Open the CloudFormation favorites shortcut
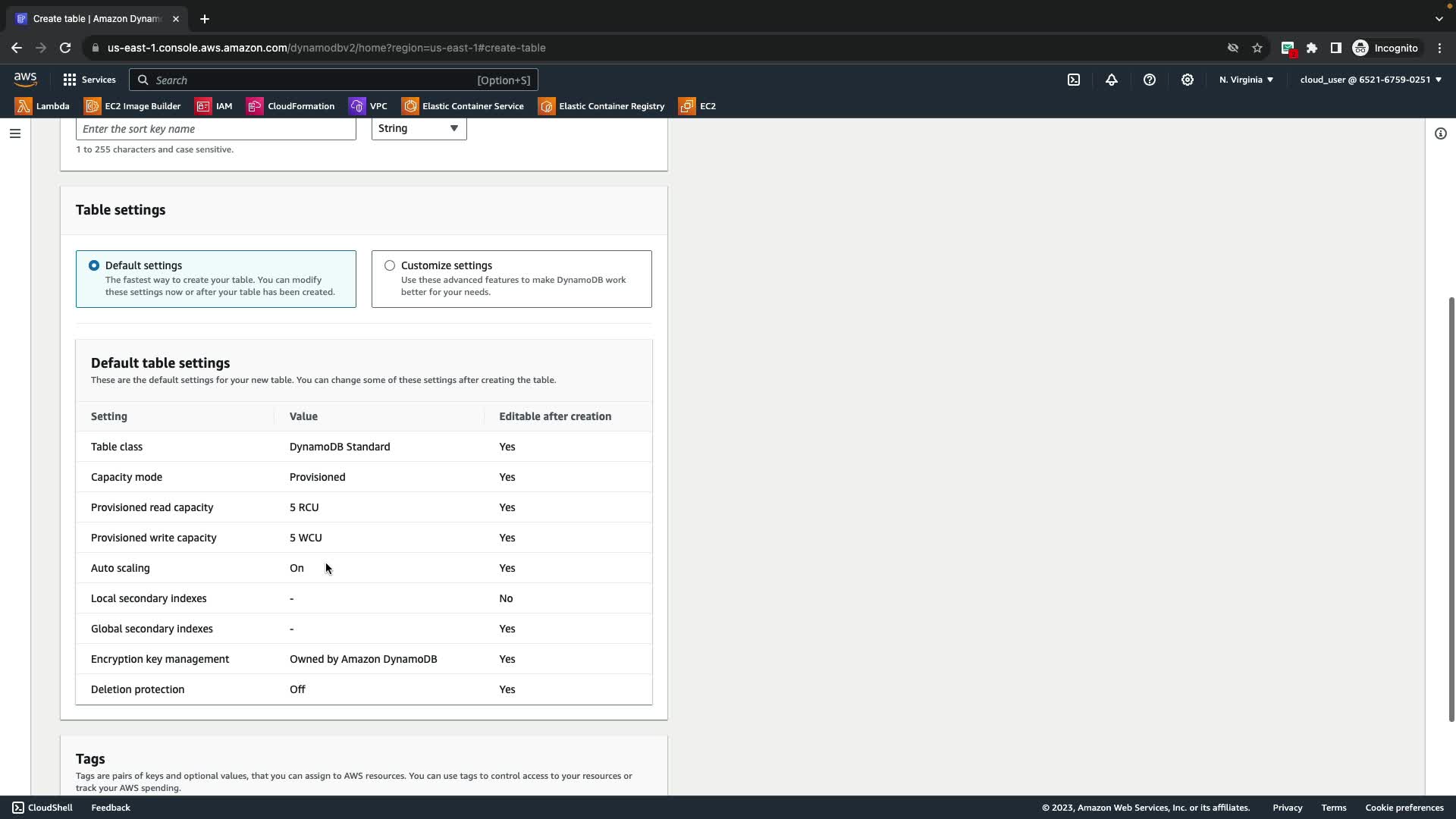The height and width of the screenshot is (819, 1456). tap(290, 106)
